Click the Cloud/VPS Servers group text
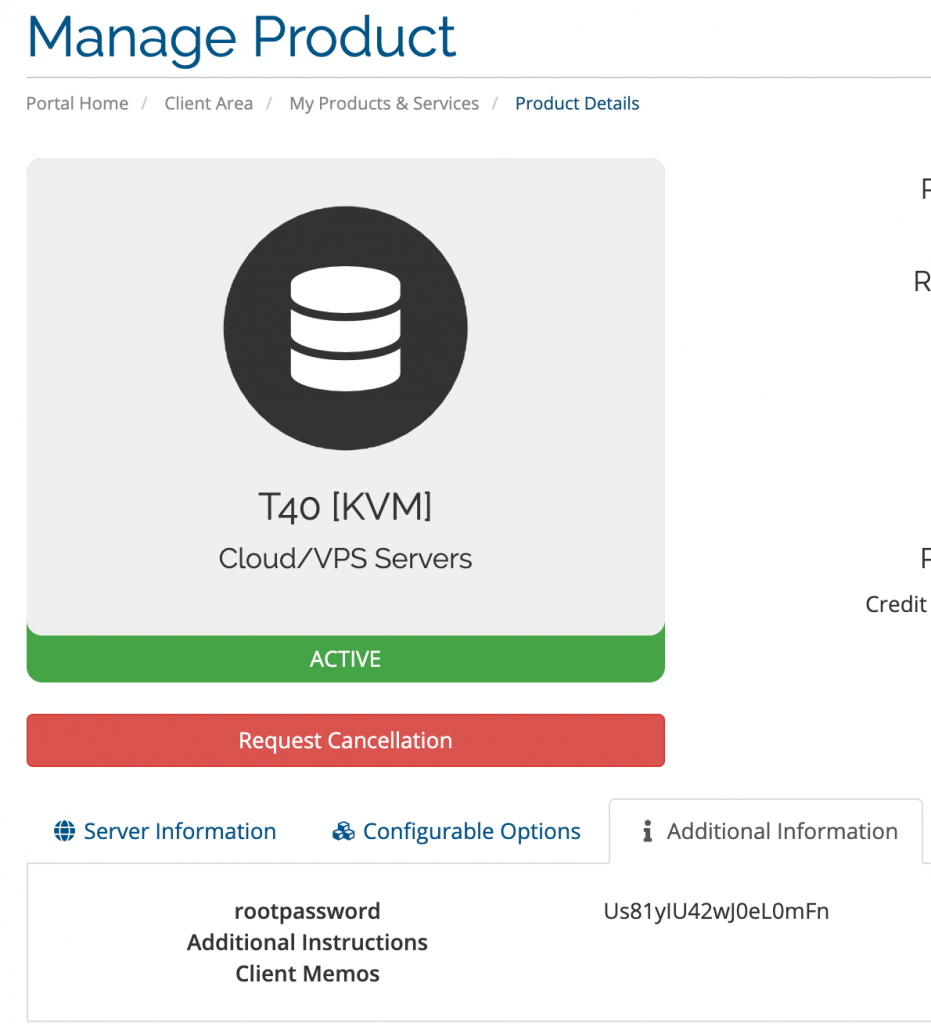Image resolution: width=931 pixels, height=1030 pixels. click(x=345, y=558)
